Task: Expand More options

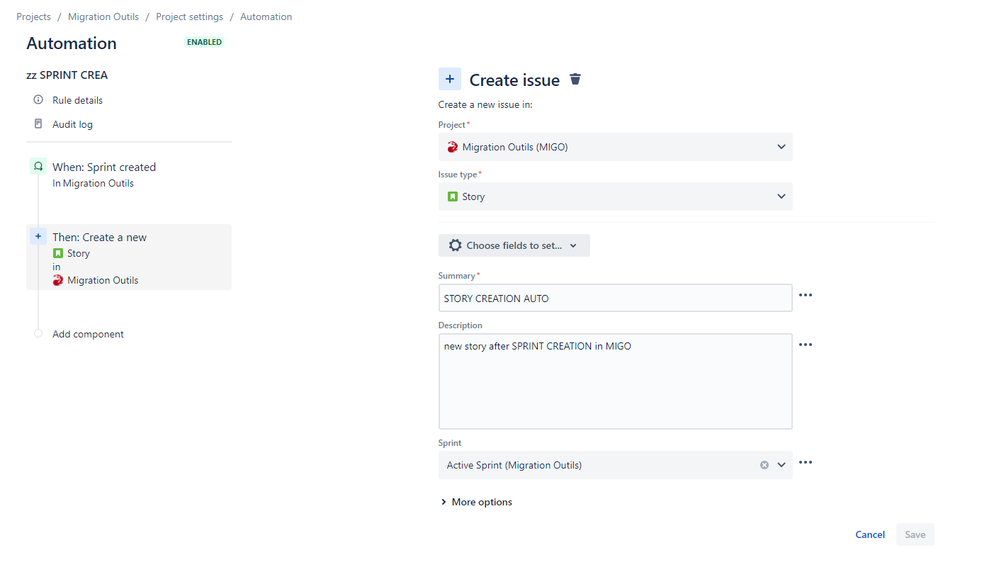Action: [x=477, y=502]
